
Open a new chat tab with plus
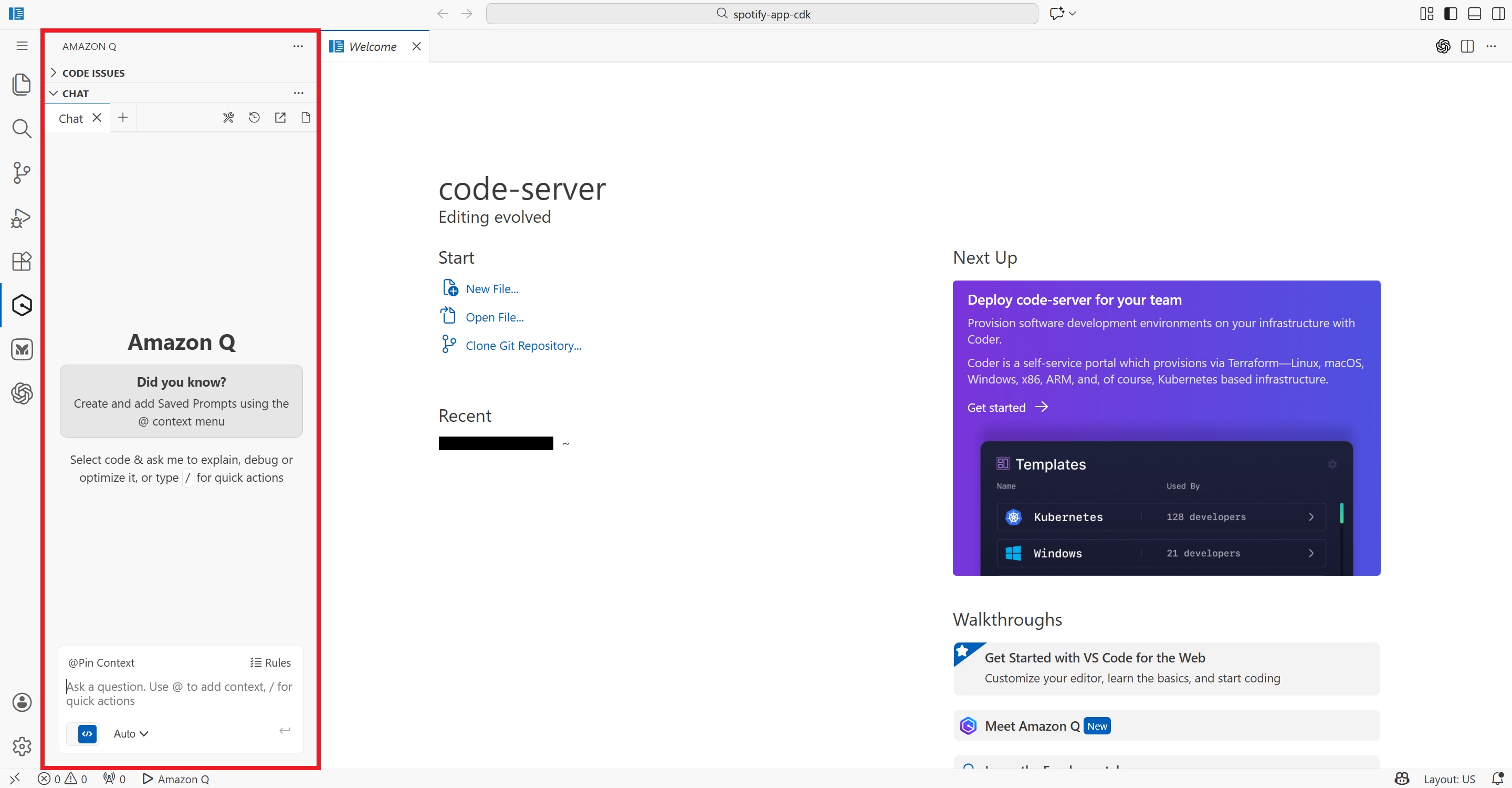[123, 118]
